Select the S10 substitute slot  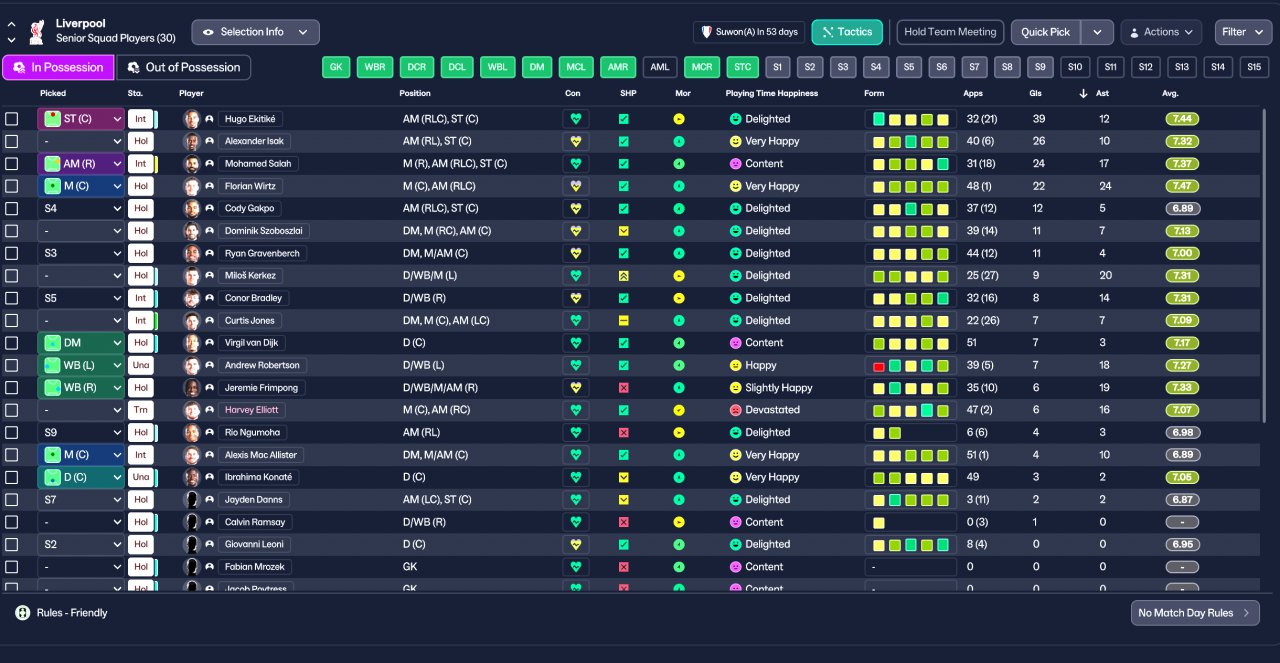[1075, 67]
